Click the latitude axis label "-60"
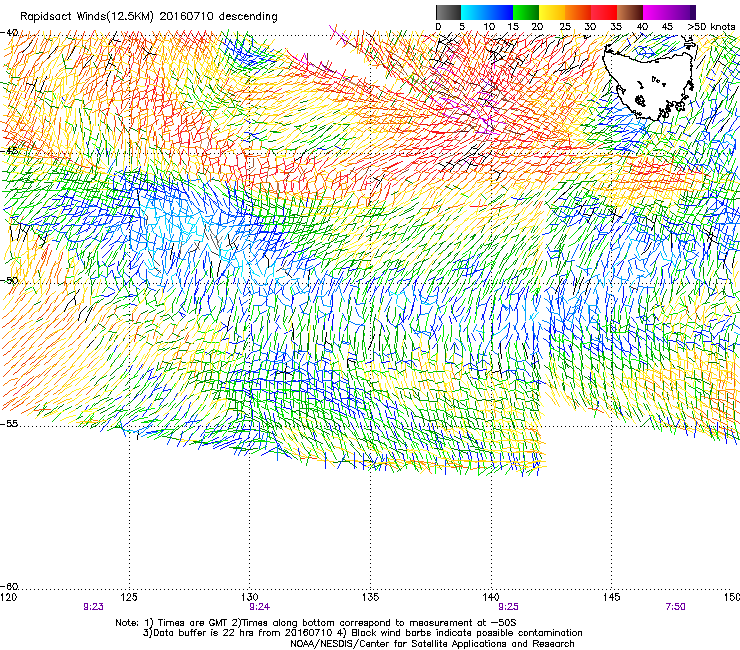The height and width of the screenshot is (650, 740). tap(9, 586)
